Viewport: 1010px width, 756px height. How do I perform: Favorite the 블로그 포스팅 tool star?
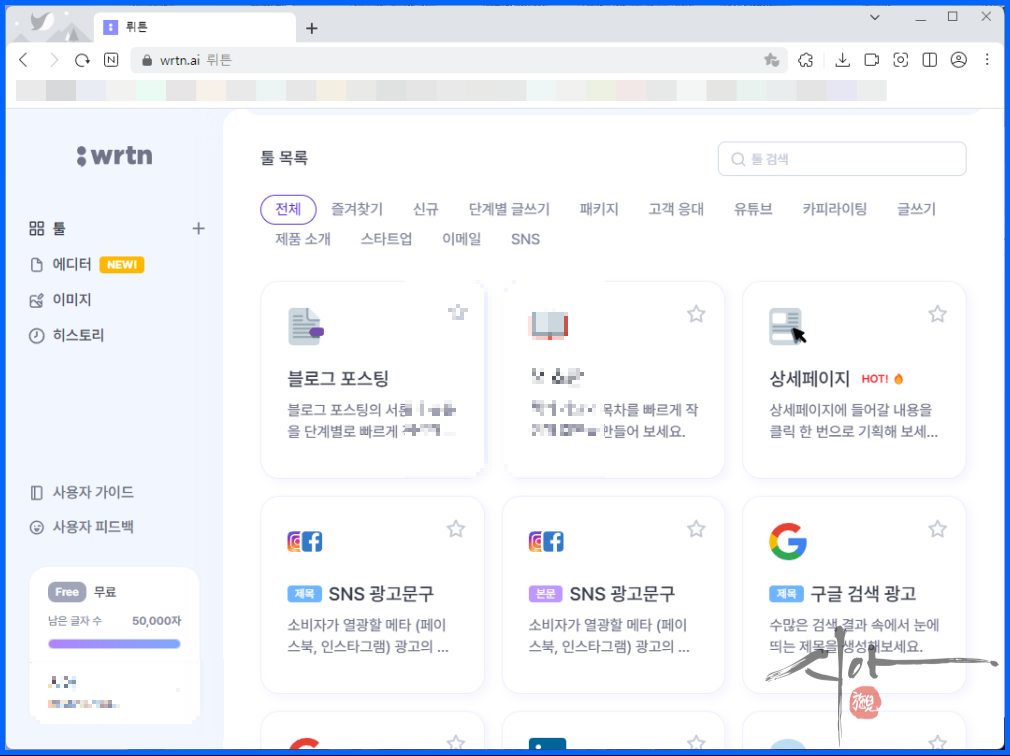click(x=457, y=314)
